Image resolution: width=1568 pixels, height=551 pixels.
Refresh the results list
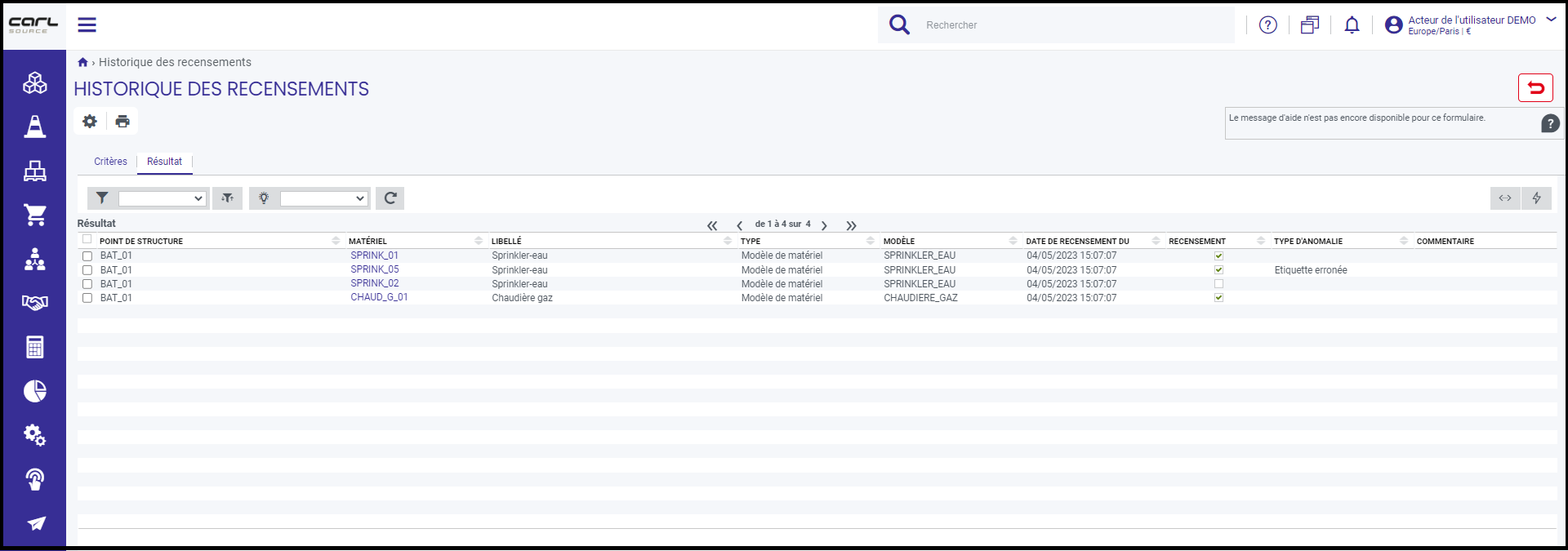coord(390,198)
